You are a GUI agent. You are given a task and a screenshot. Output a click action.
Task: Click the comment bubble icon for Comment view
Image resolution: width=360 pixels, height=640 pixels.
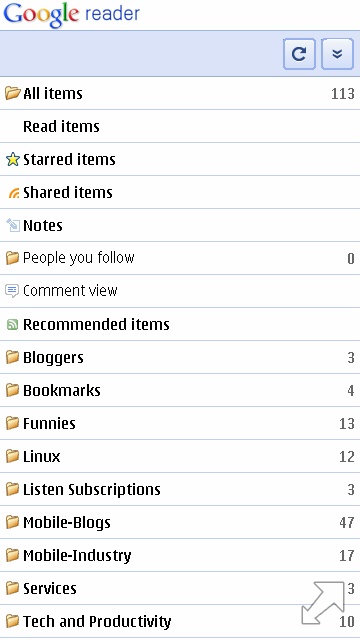click(12, 291)
